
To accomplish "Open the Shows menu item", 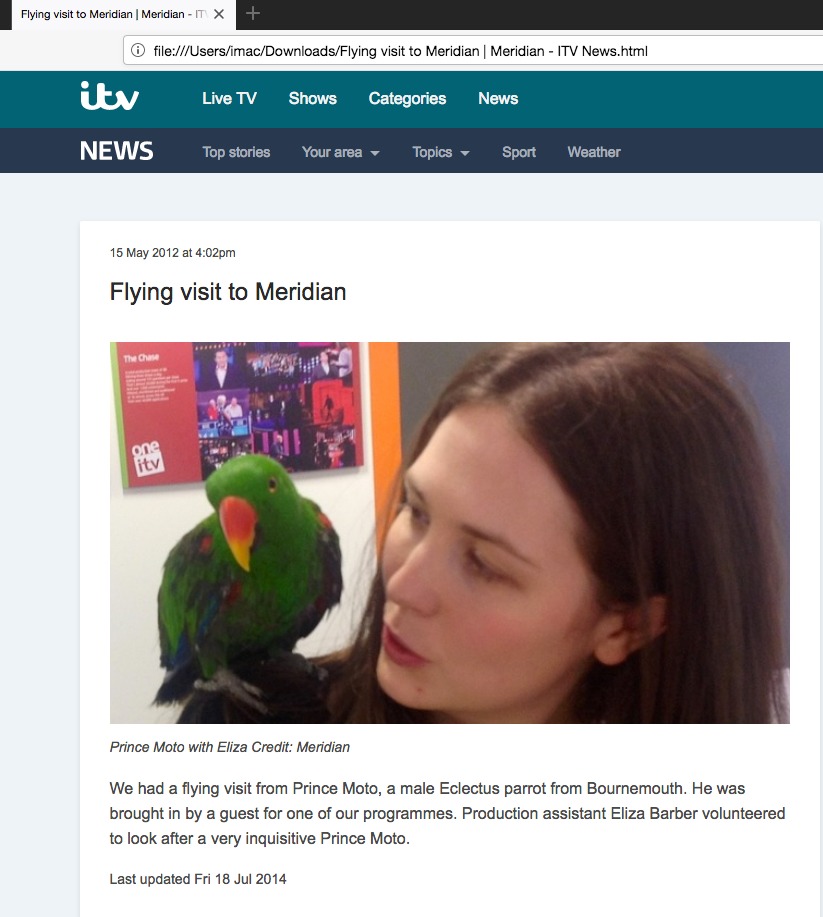I will (x=312, y=98).
